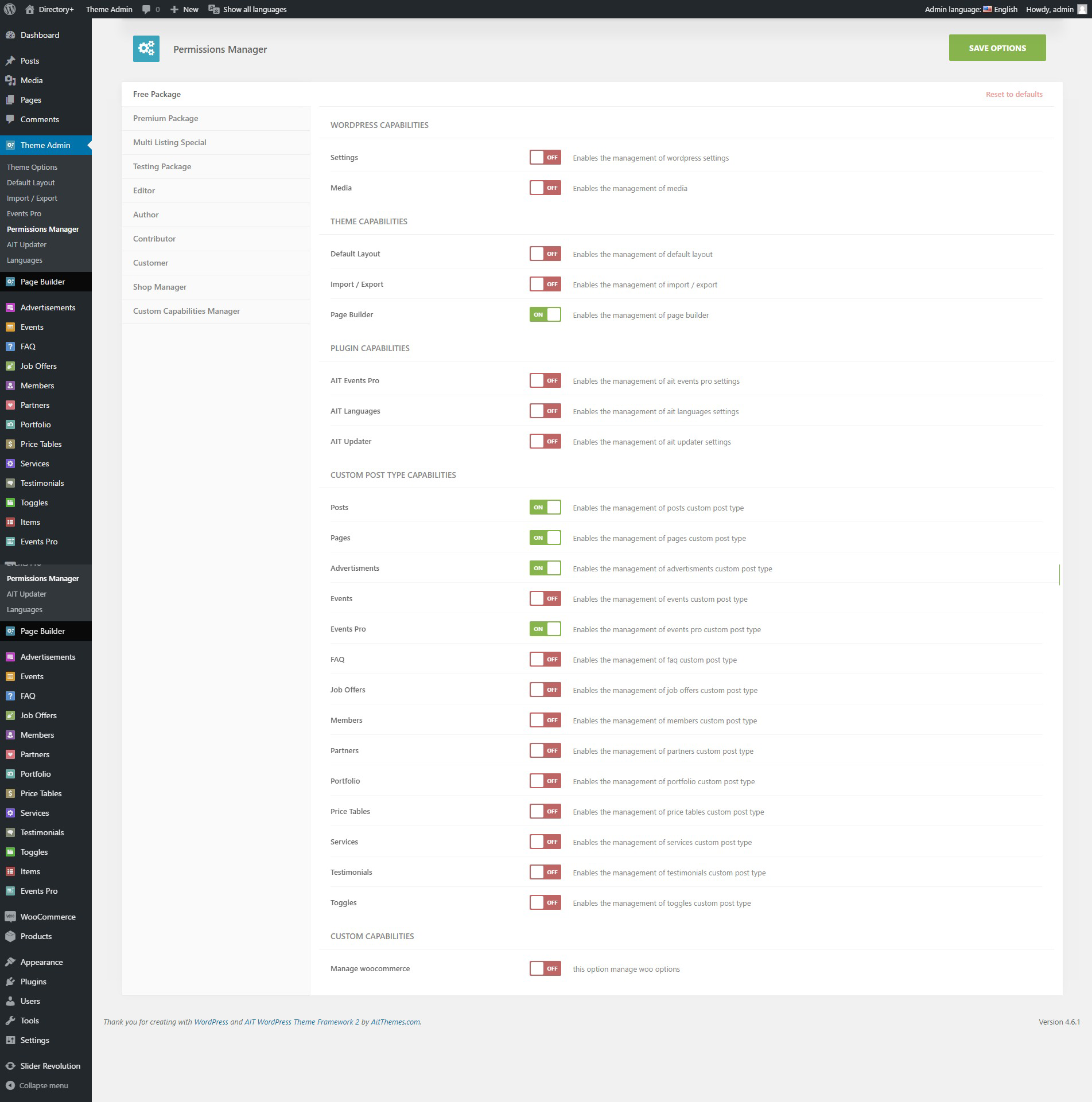Image resolution: width=1092 pixels, height=1102 pixels.
Task: Click the Pages icon in sidebar
Action: pyautogui.click(x=10, y=100)
